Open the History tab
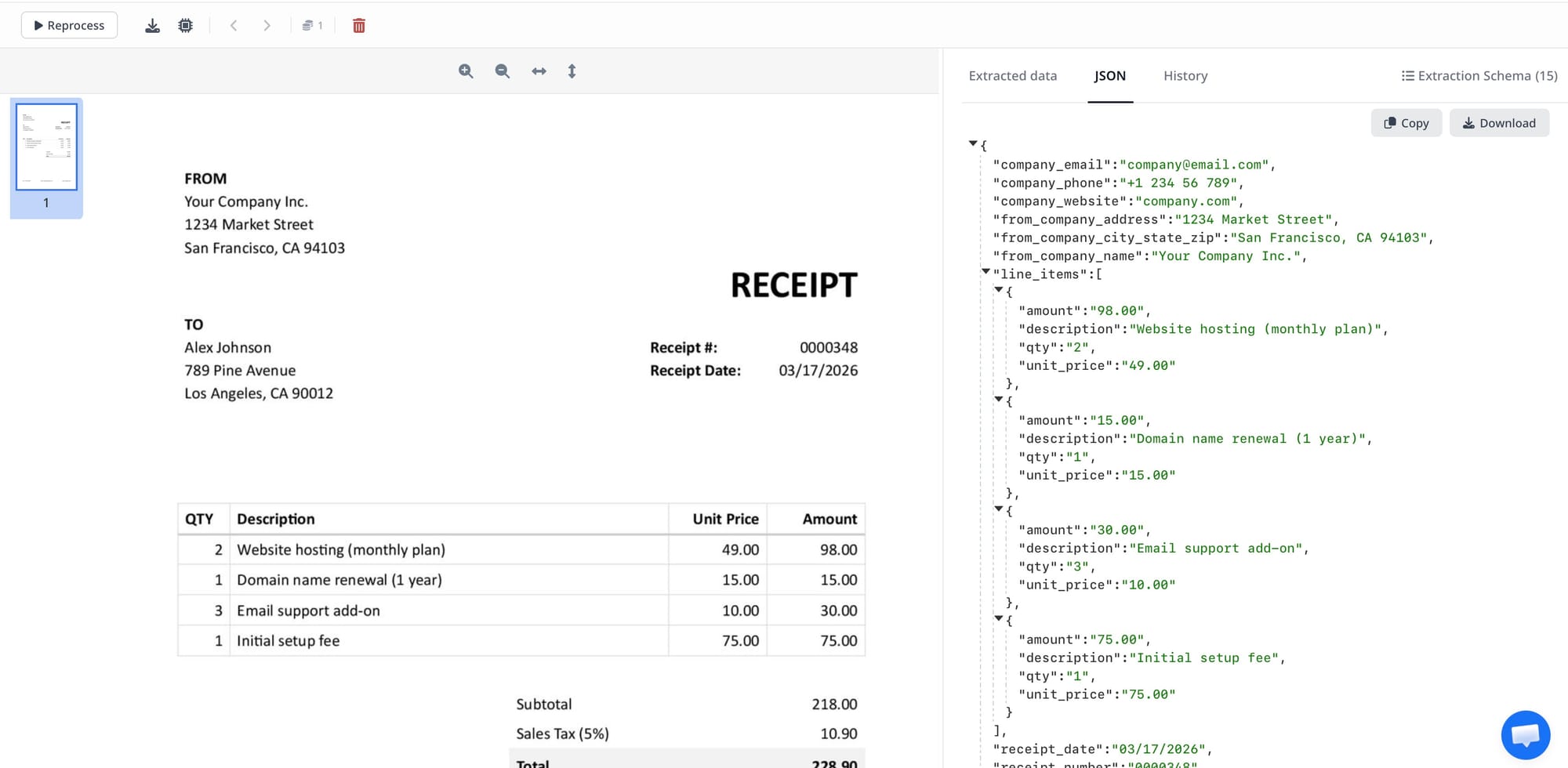 [x=1185, y=76]
